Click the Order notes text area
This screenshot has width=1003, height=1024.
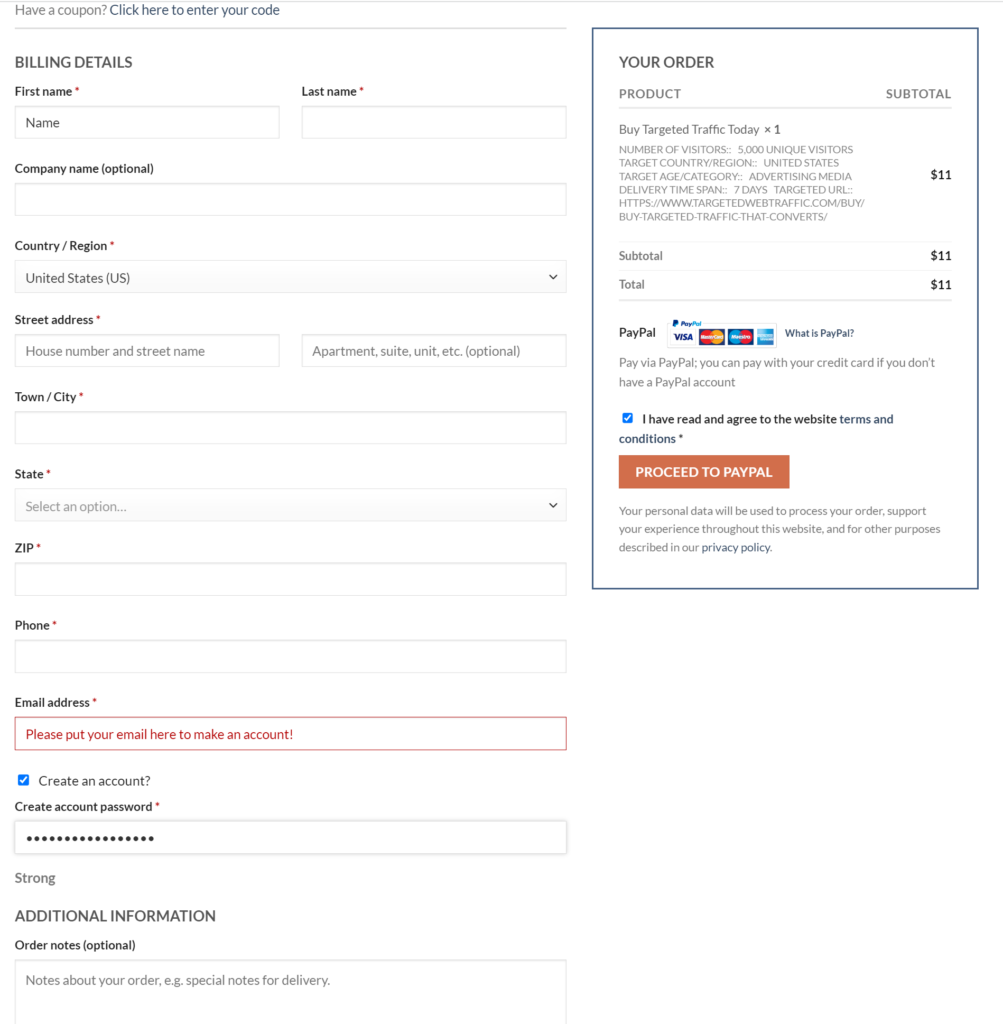291,992
